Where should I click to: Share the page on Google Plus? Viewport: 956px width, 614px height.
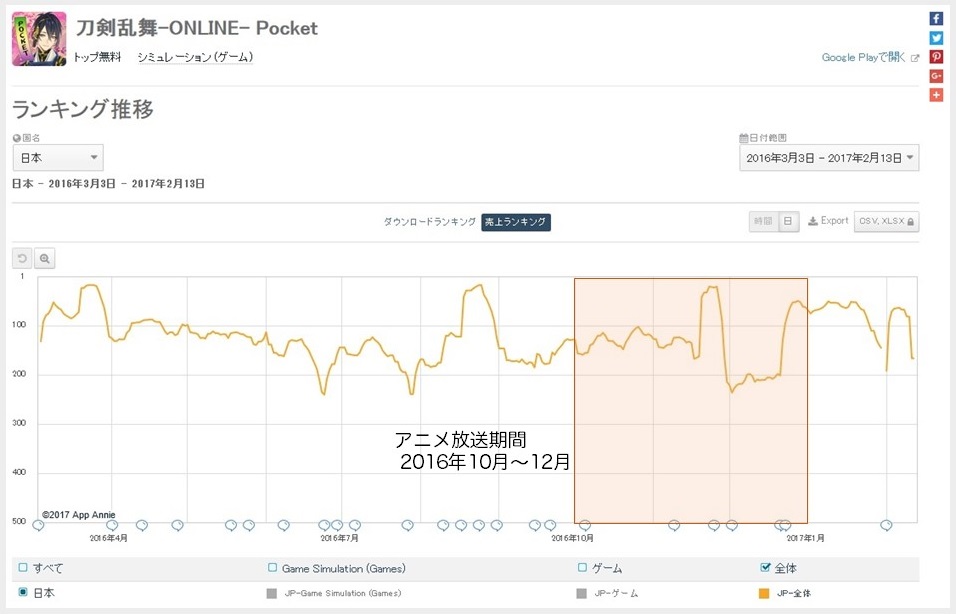936,76
